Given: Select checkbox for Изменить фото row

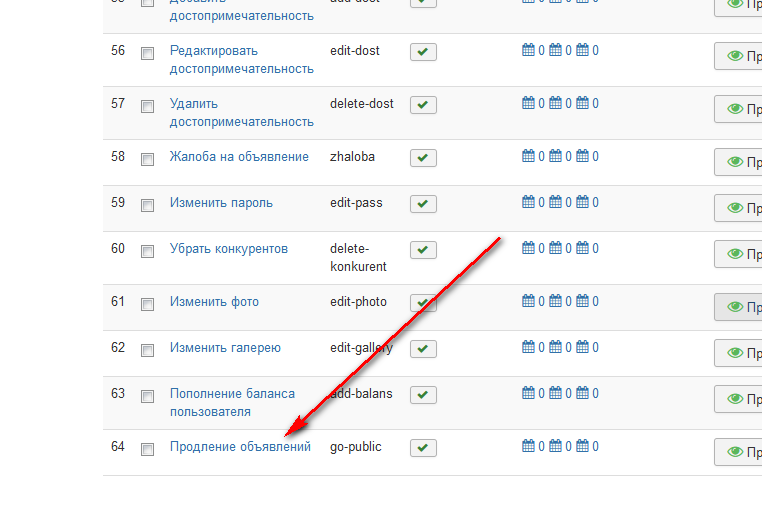Looking at the screenshot, I should click(147, 304).
